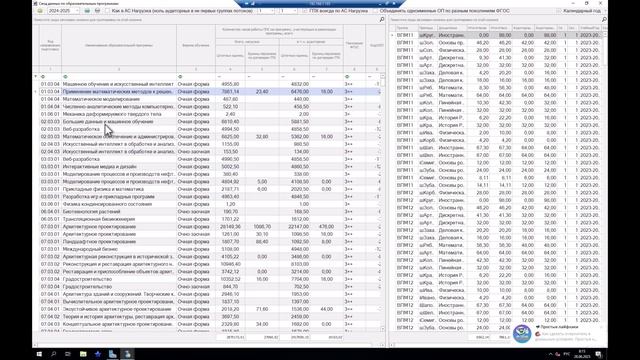Select row Механика деформируемого твердого тела

coord(210,114)
